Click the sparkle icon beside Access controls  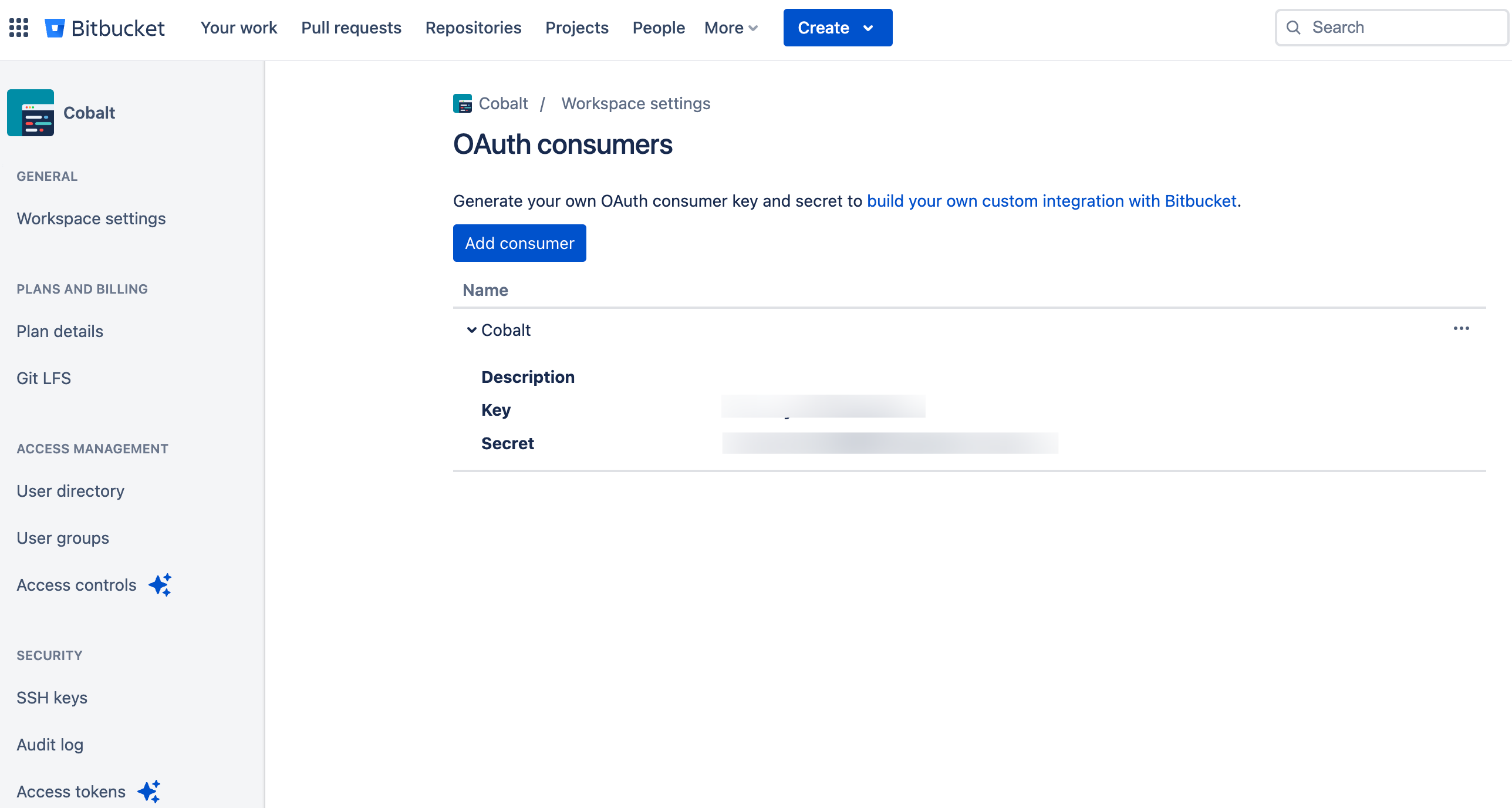pos(160,585)
